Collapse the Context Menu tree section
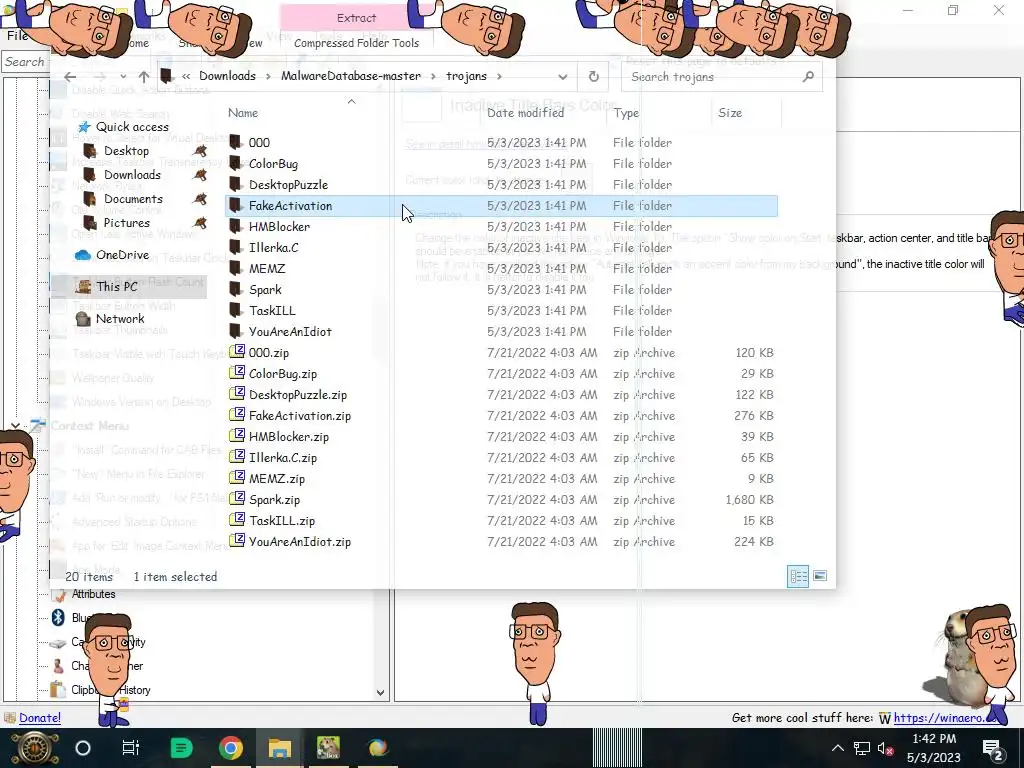This screenshot has height=768, width=1024. click(x=14, y=426)
